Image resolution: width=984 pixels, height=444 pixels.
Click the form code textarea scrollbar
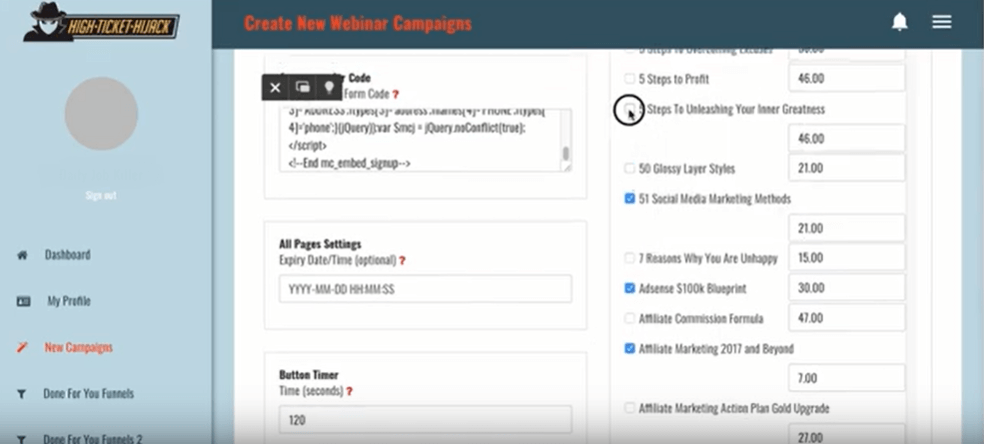coord(565,154)
